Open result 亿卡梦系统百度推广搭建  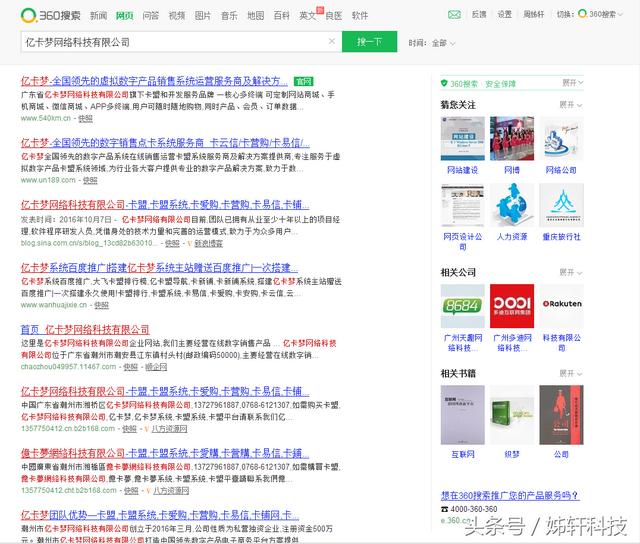(x=160, y=268)
